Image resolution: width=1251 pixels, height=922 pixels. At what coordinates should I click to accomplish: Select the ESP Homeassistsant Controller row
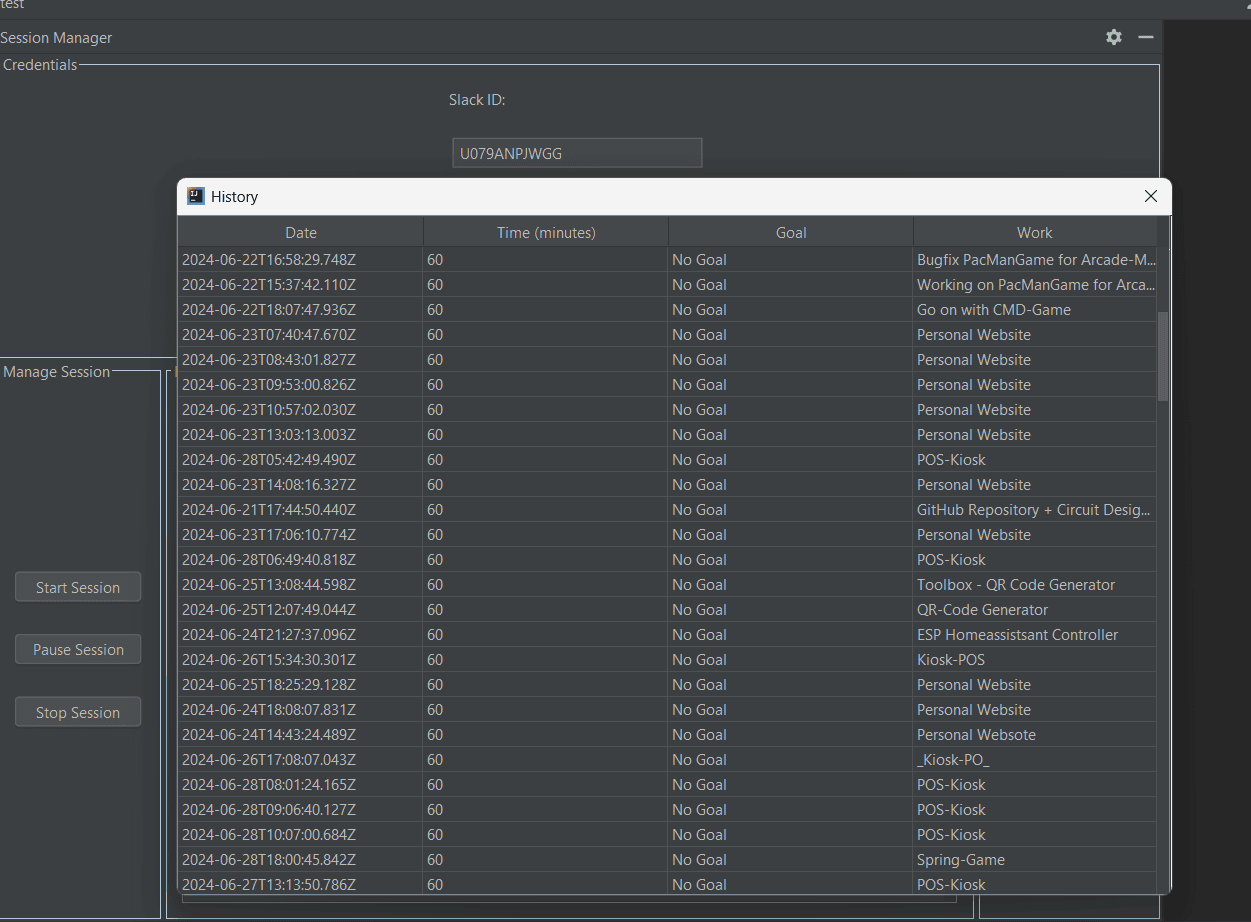[1017, 635]
